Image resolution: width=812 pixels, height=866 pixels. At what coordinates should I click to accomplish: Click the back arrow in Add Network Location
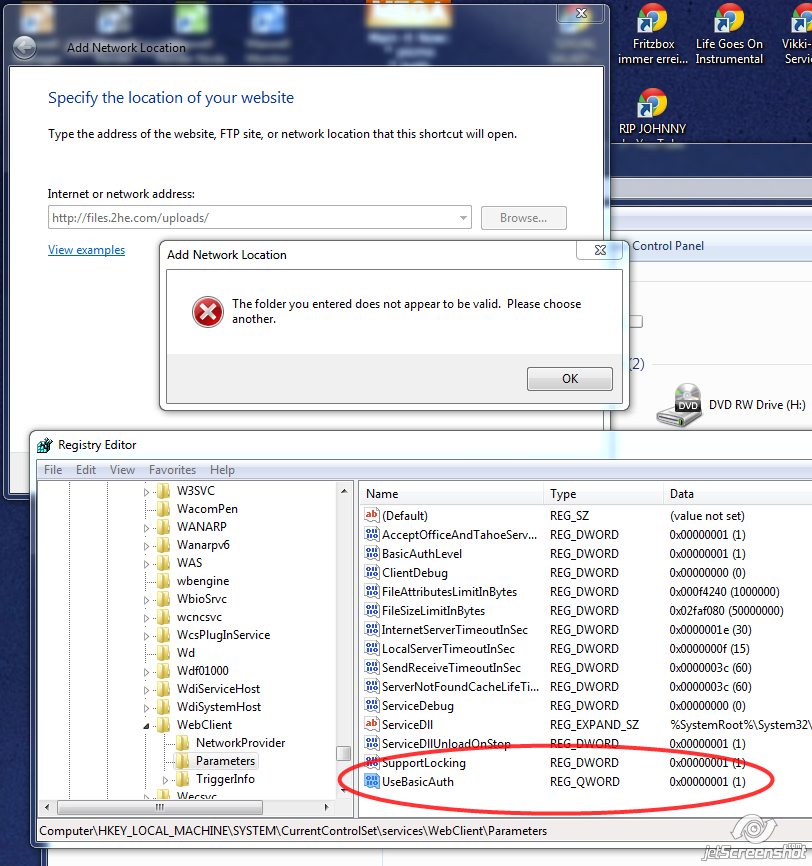click(x=24, y=48)
